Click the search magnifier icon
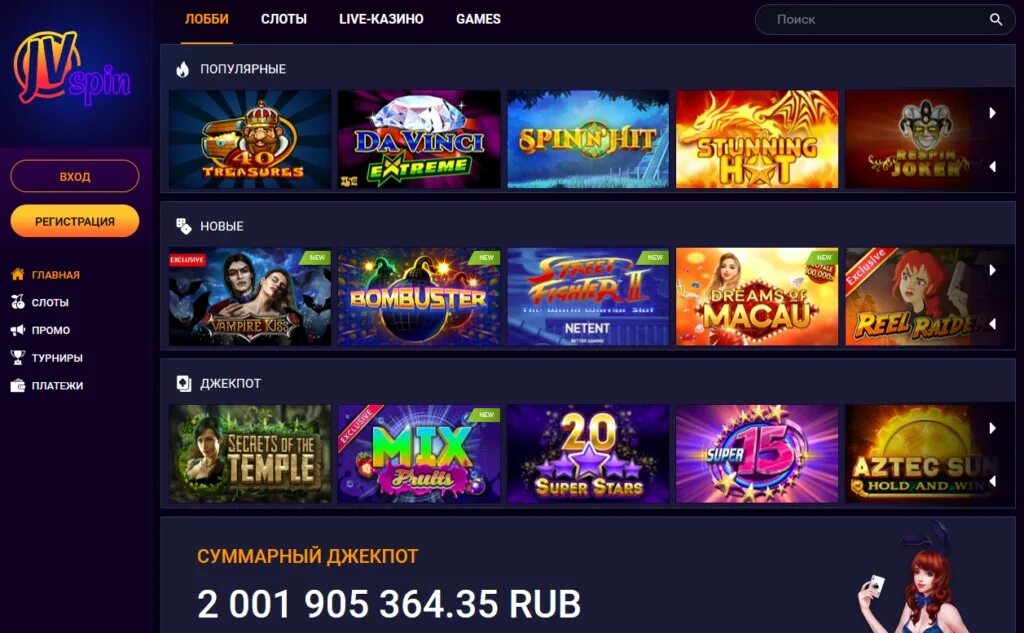1024x633 pixels. pyautogui.click(x=995, y=20)
